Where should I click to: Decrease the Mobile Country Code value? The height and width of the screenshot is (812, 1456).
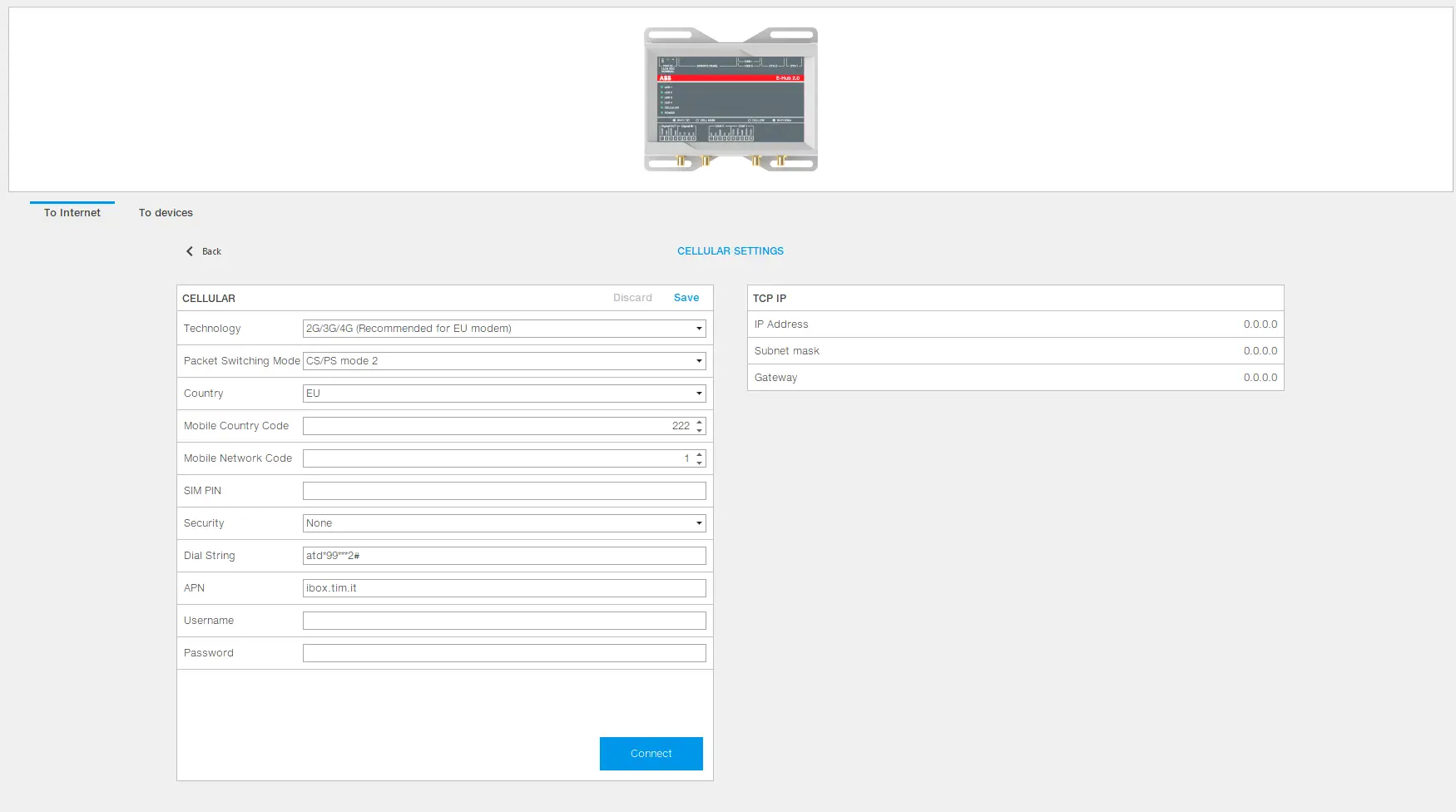(x=700, y=430)
